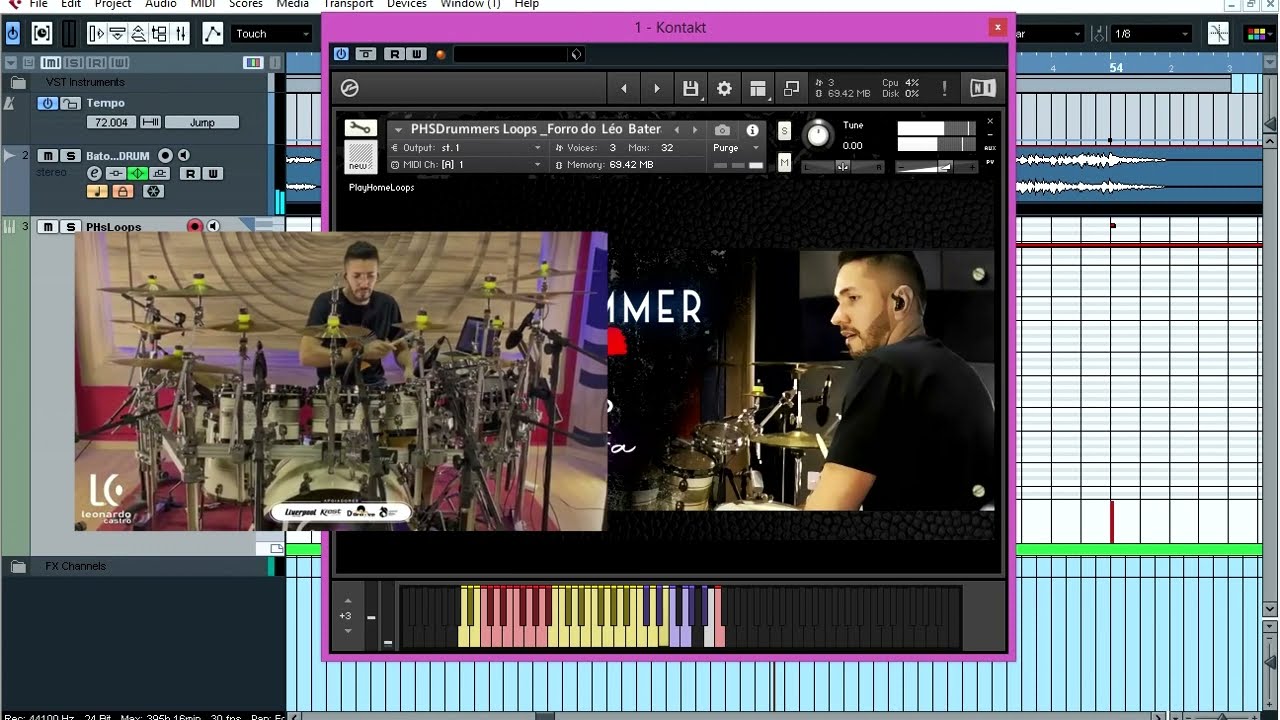
Task: Toggle the Kontakt plugin power bypass
Action: coord(342,54)
